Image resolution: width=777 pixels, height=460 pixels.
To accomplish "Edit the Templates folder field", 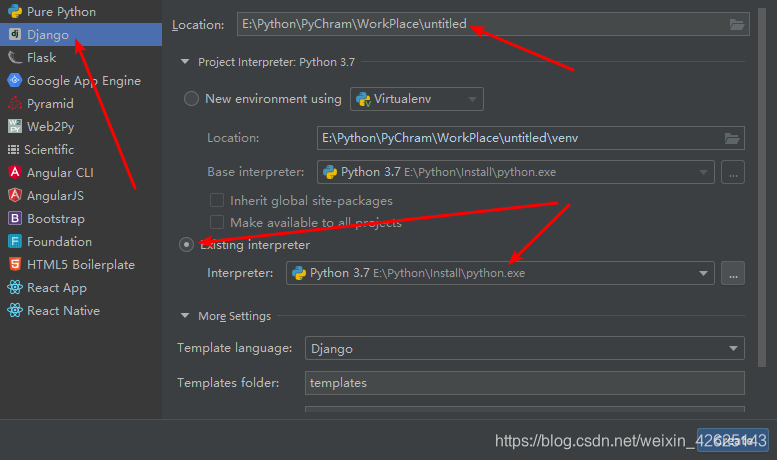I will pyautogui.click(x=525, y=383).
